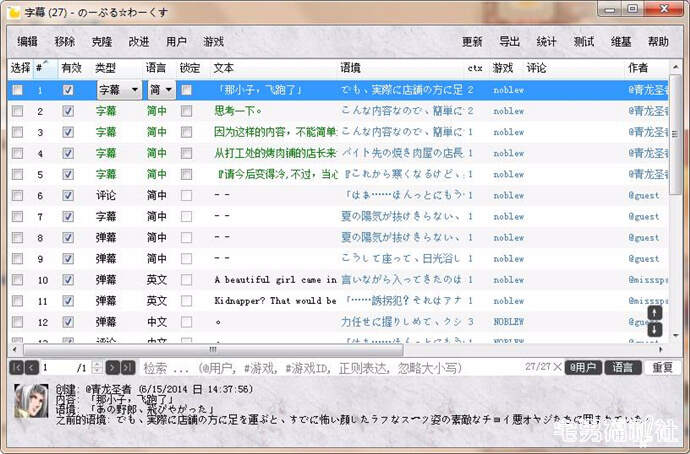Screen dimensions: 690x454
Task: Sort by the # column header
Action: click(x=43, y=68)
